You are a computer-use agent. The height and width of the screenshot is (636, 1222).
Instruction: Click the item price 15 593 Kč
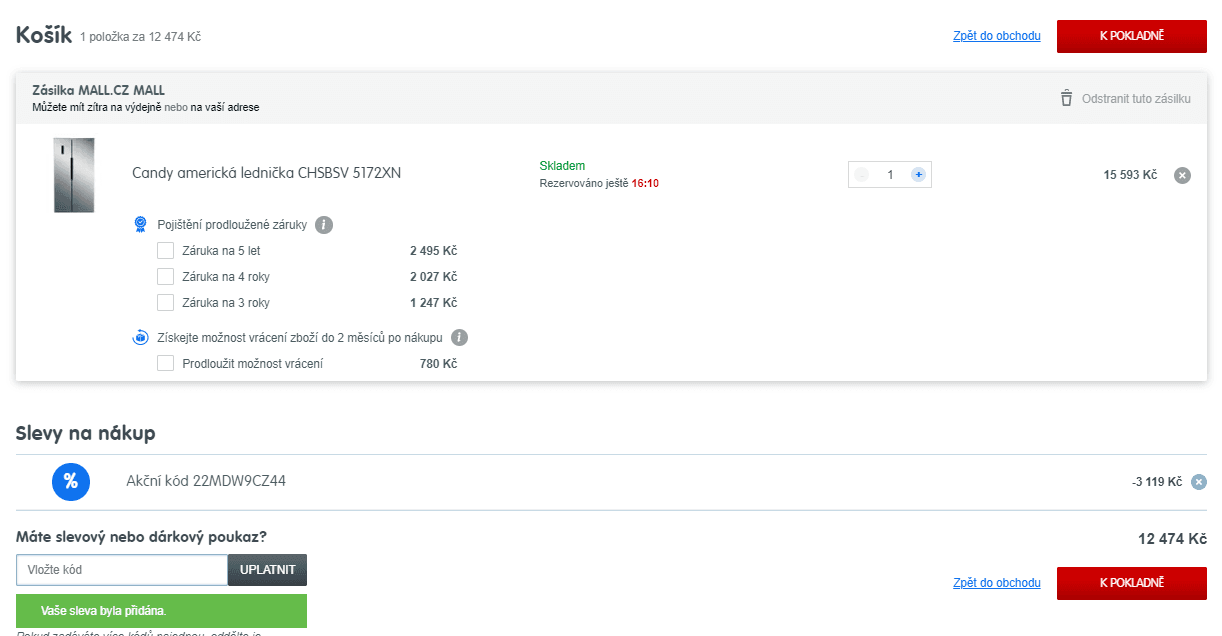1130,175
